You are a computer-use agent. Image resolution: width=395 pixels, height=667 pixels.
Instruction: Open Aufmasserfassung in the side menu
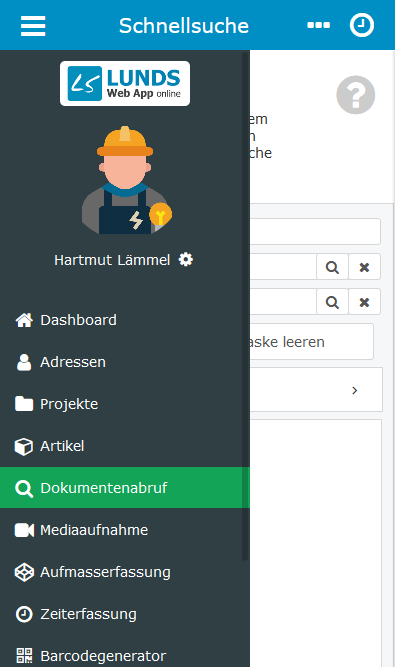point(125,572)
